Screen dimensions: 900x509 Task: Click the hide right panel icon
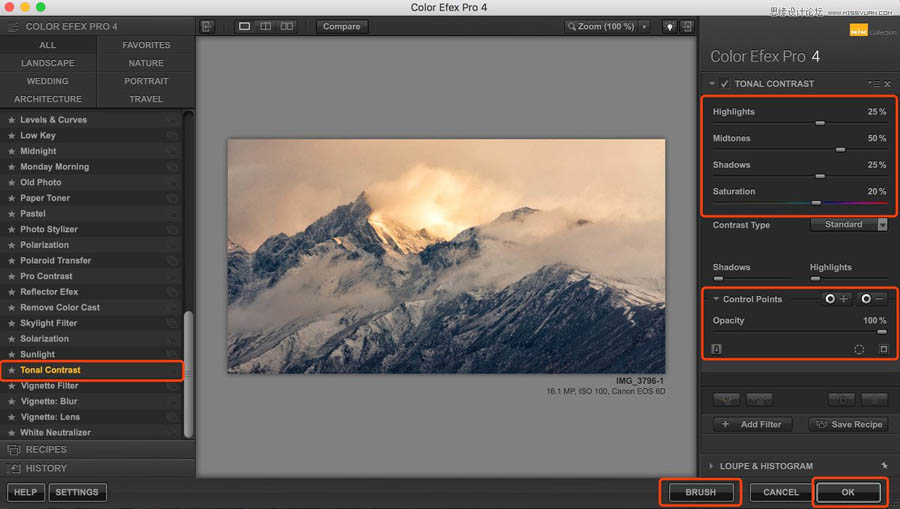click(x=687, y=26)
